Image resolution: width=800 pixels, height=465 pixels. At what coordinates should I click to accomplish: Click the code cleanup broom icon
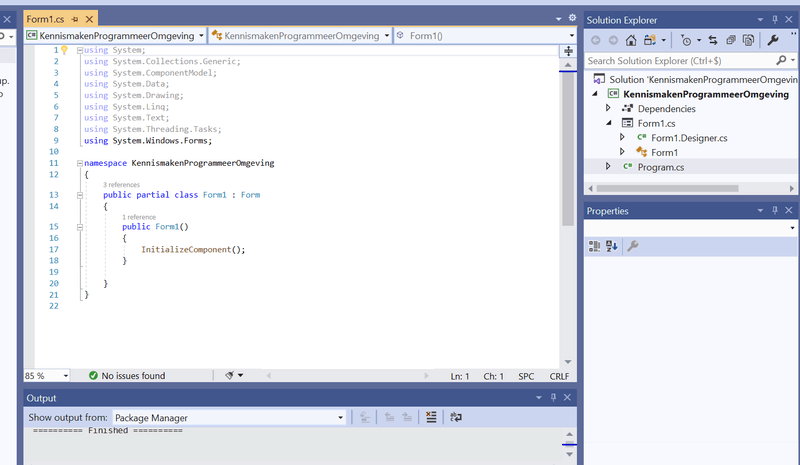pos(230,375)
